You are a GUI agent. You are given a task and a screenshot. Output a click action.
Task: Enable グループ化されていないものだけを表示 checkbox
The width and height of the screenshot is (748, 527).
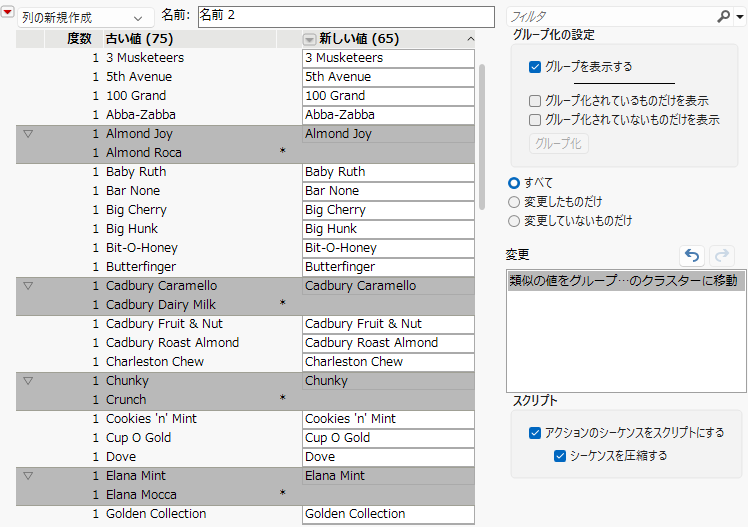coord(535,120)
